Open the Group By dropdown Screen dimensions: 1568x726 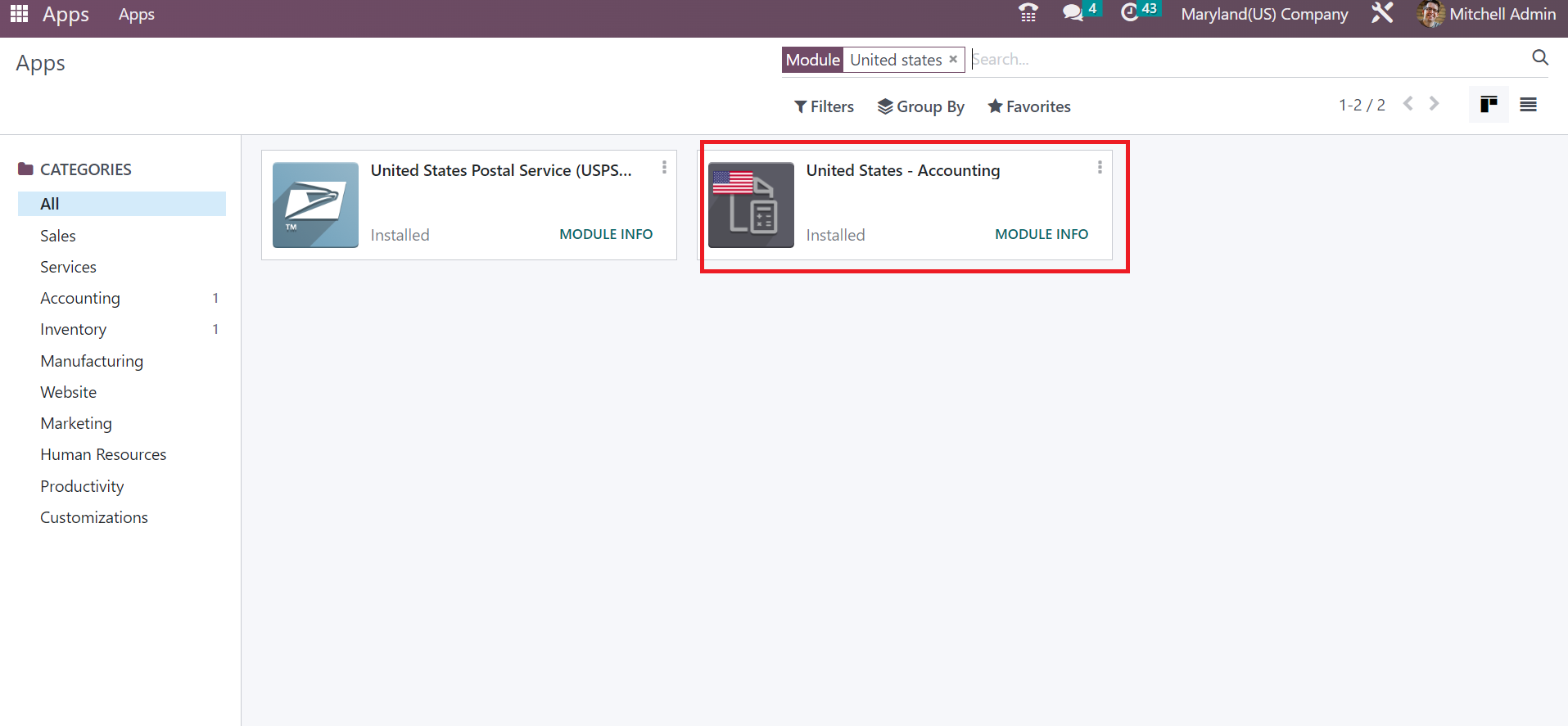point(921,106)
